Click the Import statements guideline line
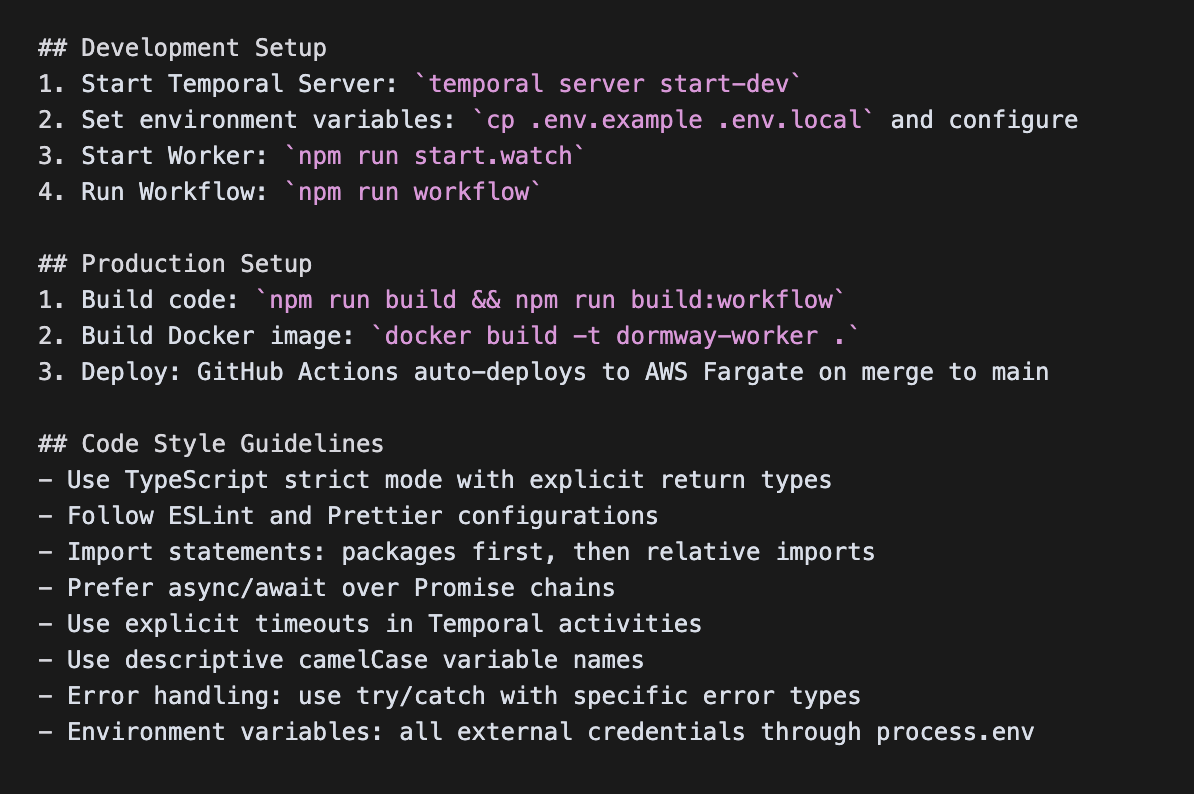 tap(457, 552)
